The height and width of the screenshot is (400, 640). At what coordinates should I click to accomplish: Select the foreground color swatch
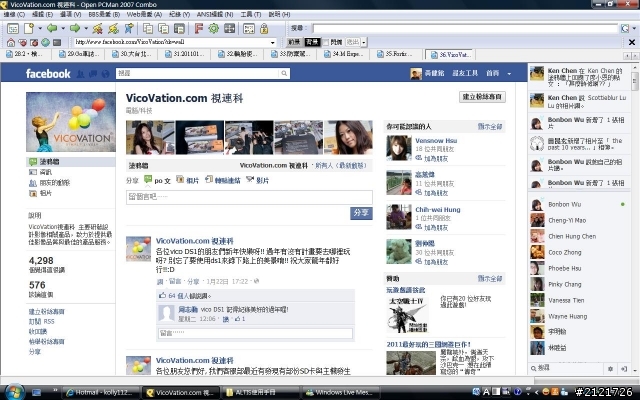[x=294, y=42]
